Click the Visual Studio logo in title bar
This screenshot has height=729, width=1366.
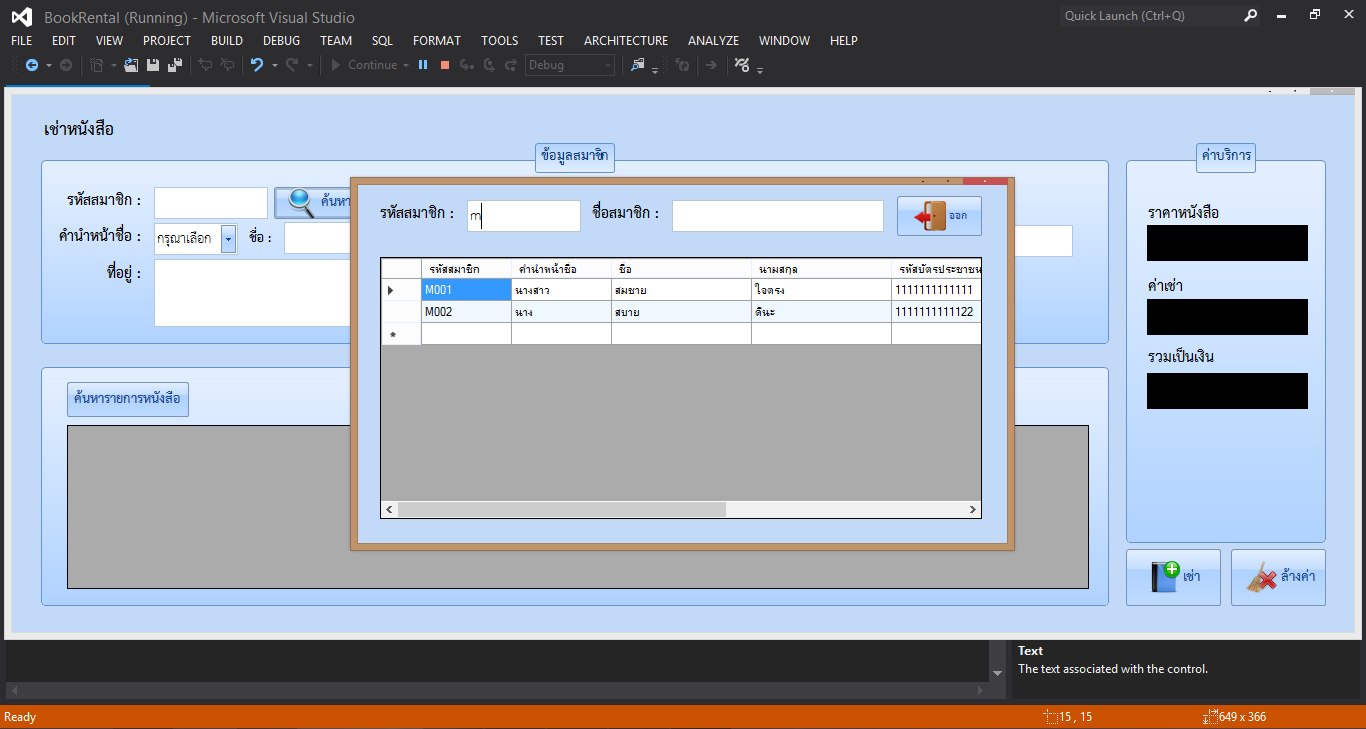coord(22,17)
